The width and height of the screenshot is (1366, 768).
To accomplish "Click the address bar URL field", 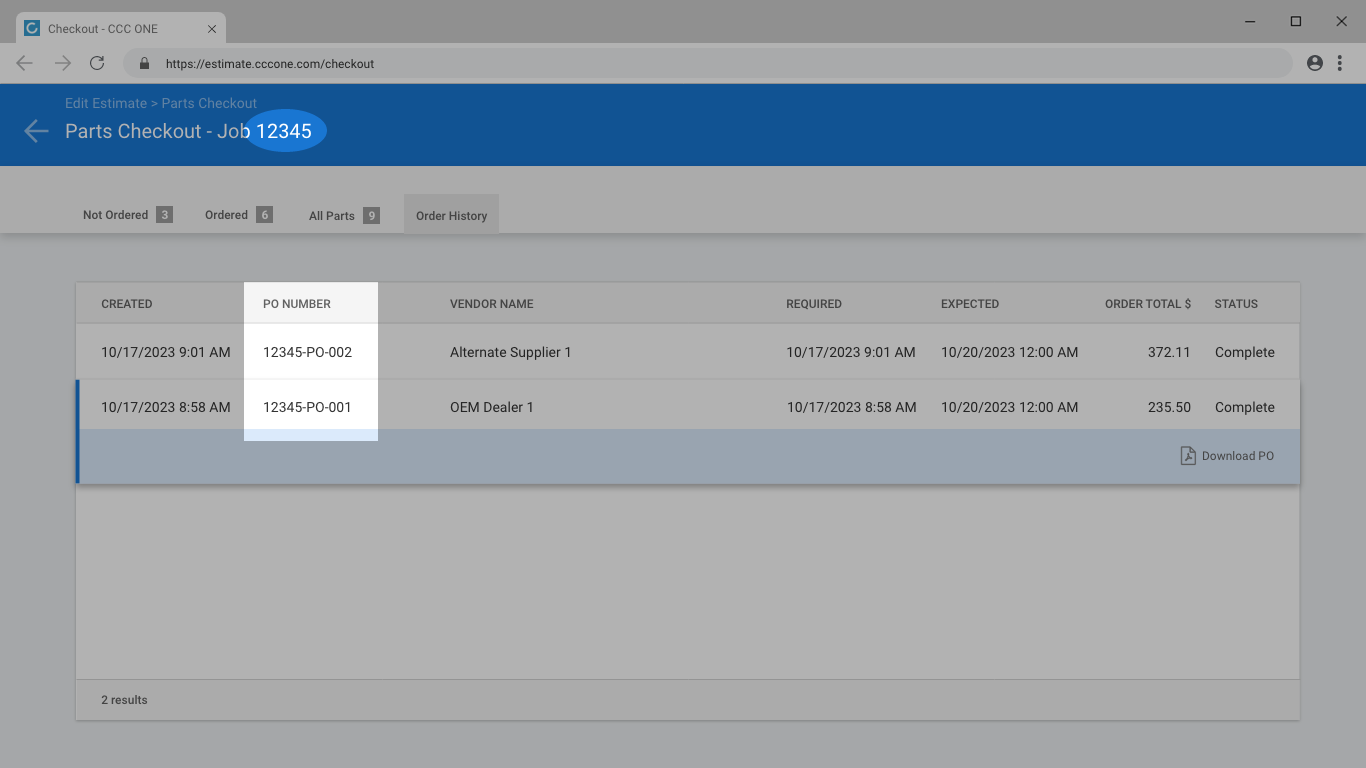I will coord(708,63).
